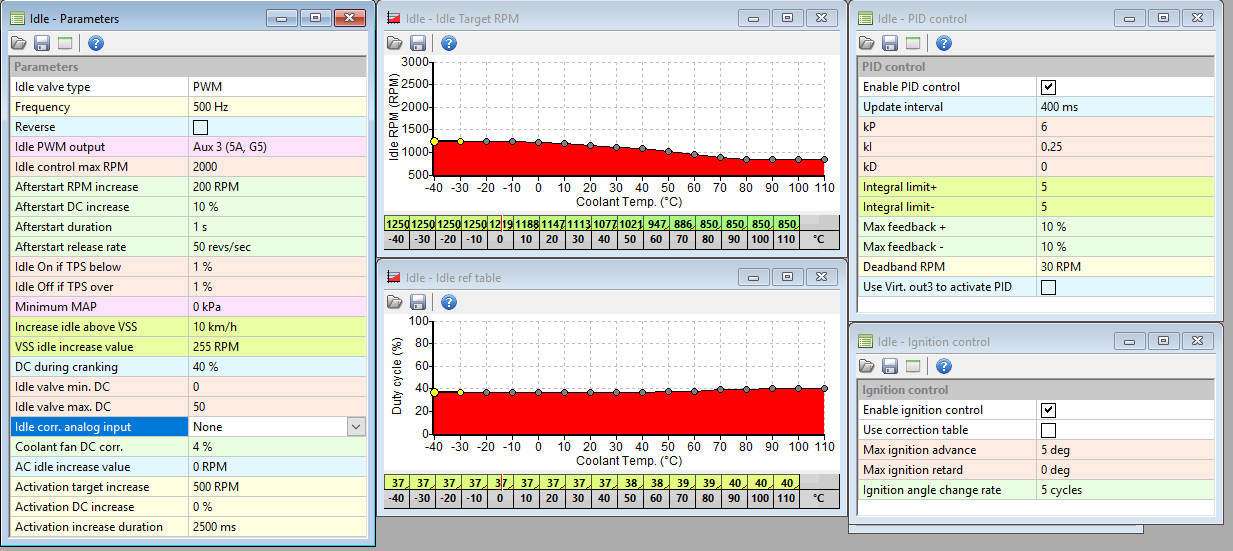Toggle the Reverse checkbox

[x=200, y=127]
